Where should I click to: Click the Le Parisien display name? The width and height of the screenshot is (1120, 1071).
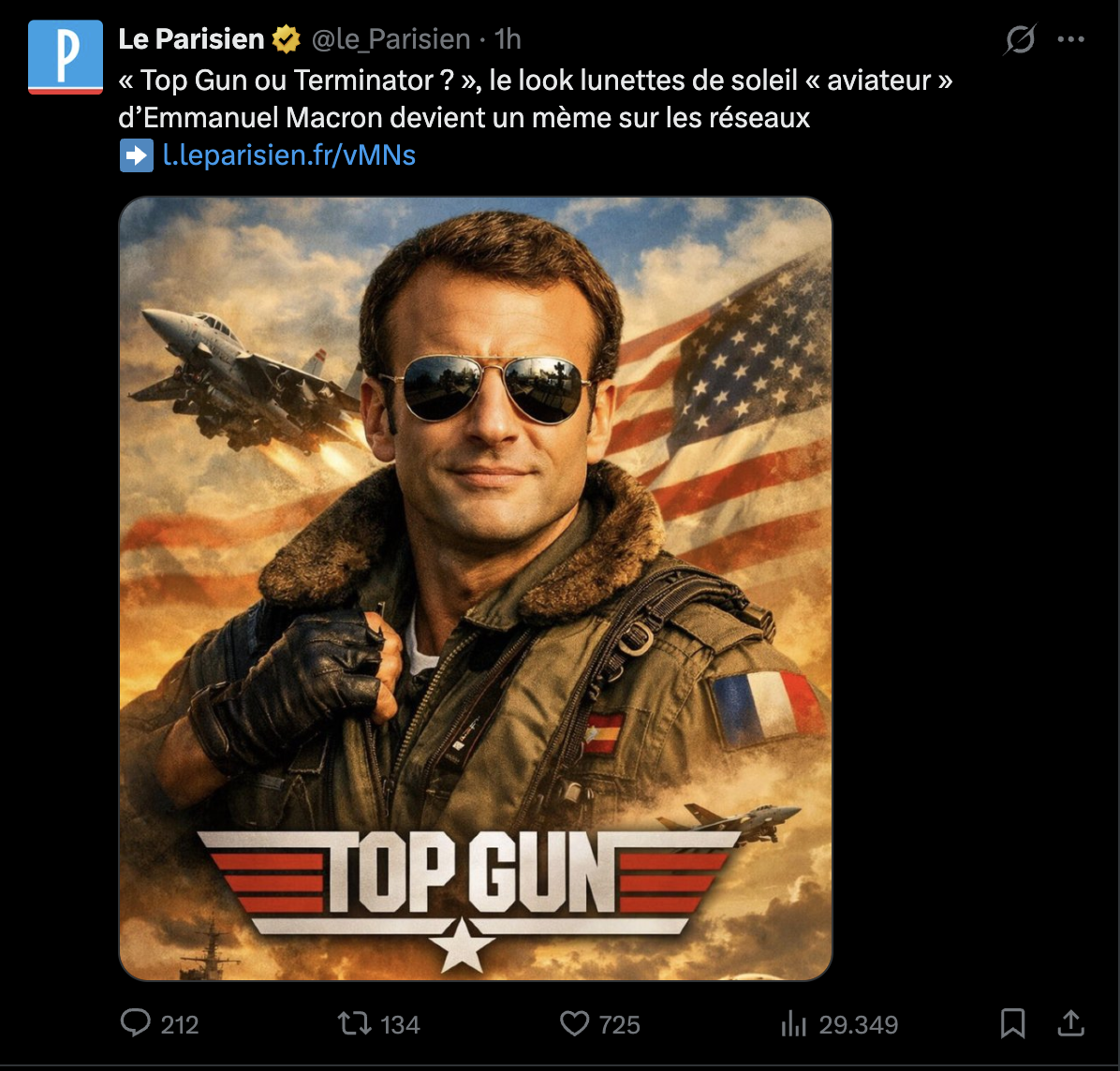(191, 39)
